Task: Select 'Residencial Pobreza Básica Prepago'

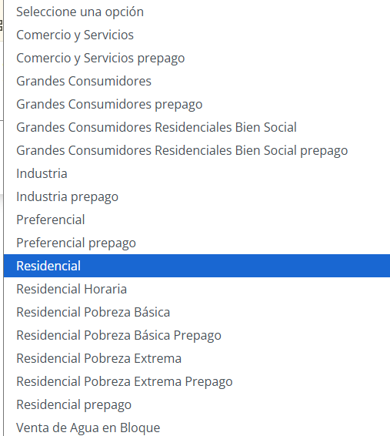Action: coord(197,335)
